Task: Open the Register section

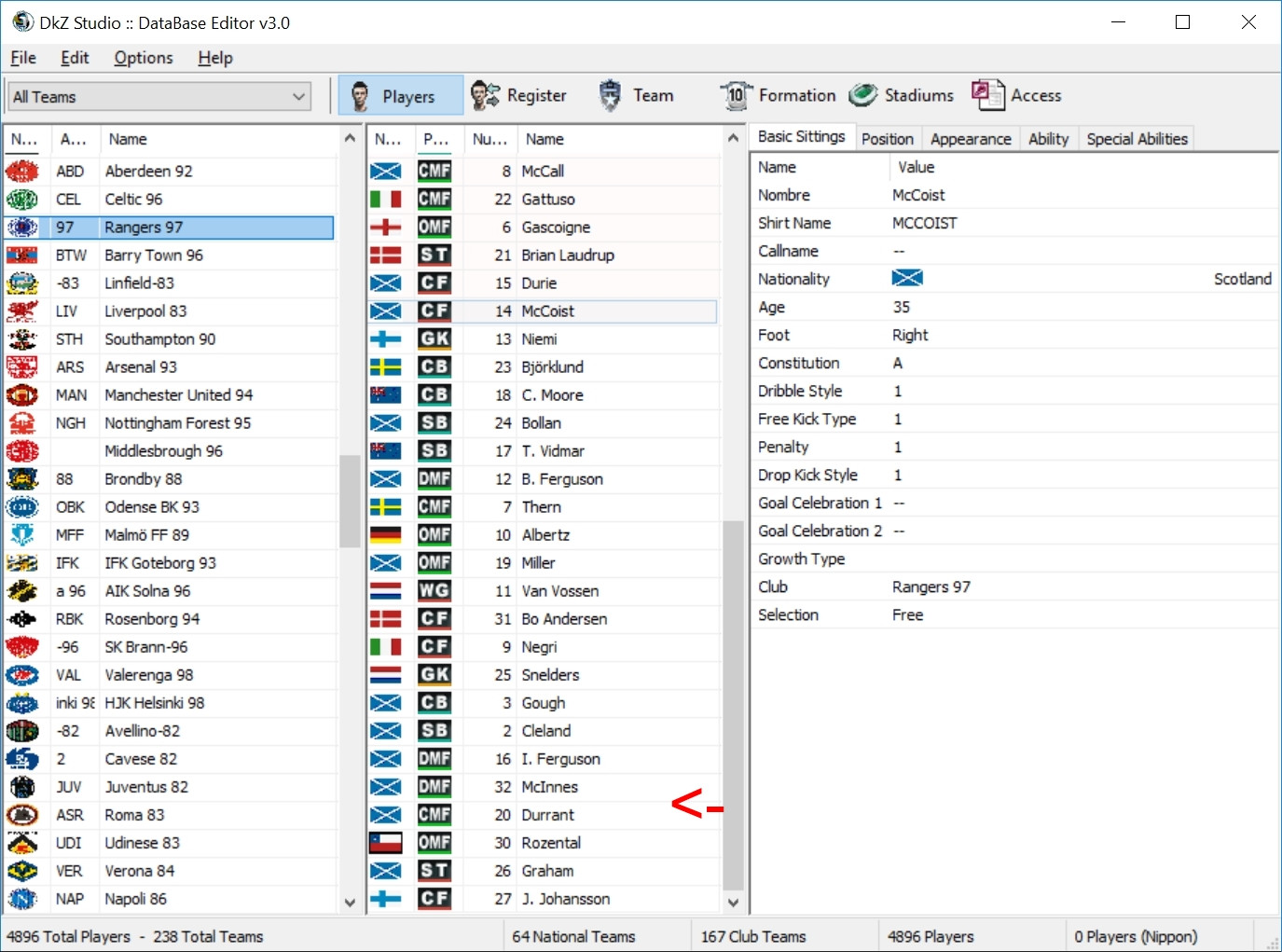Action: (x=518, y=95)
